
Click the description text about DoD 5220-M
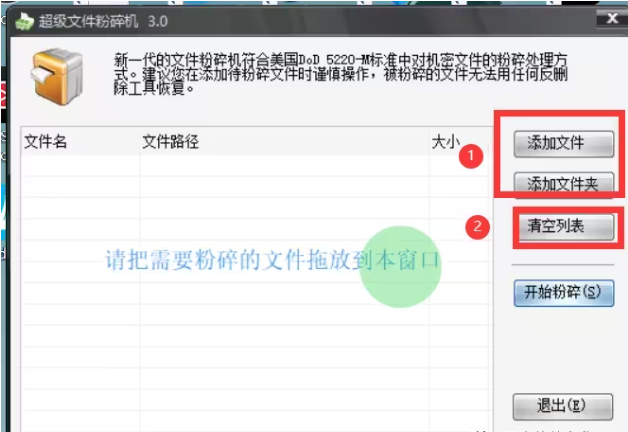coord(340,74)
